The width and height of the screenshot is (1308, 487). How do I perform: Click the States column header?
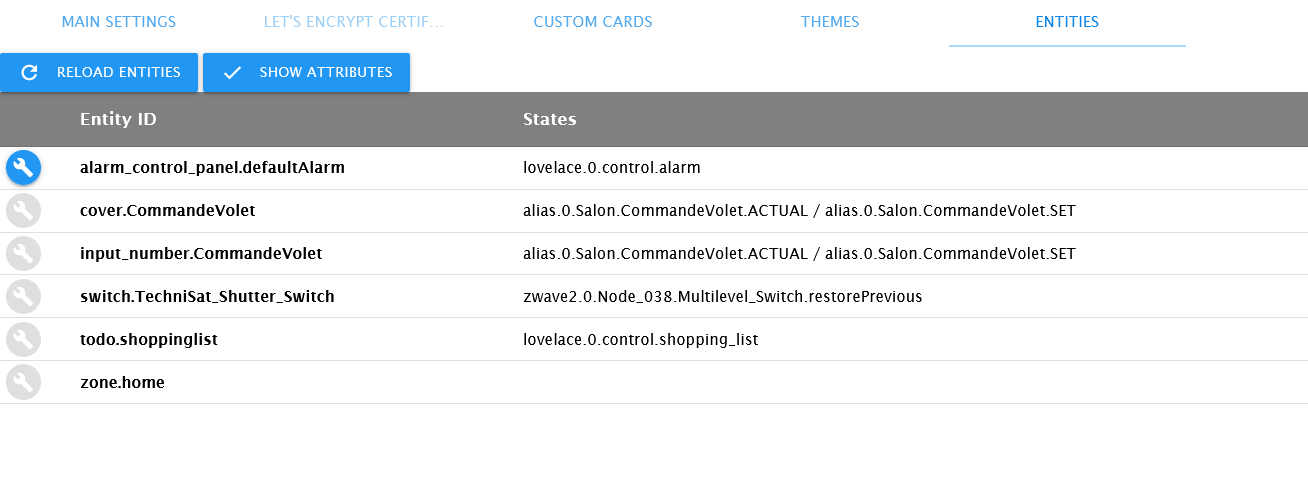click(550, 120)
